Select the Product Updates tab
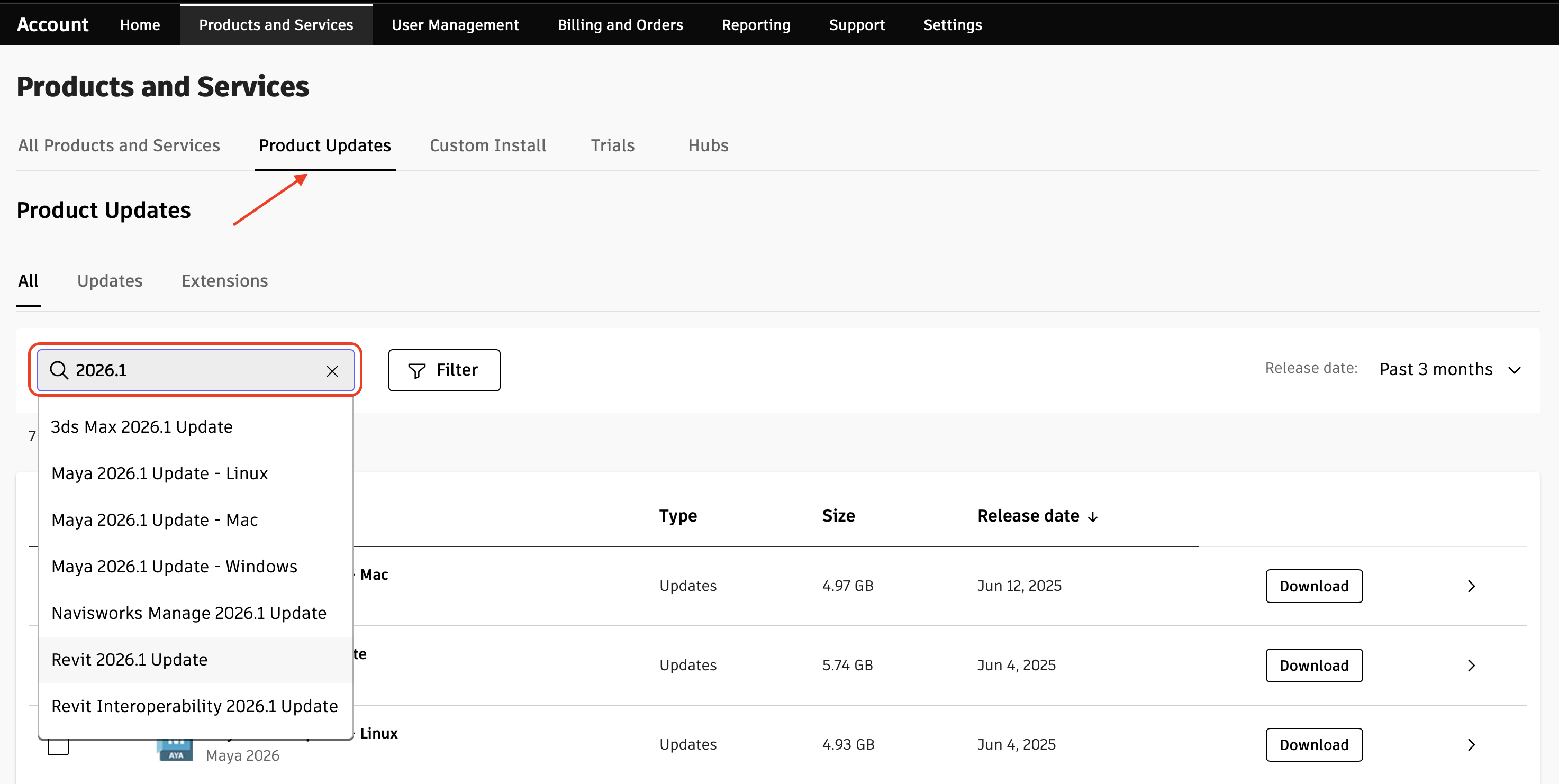The image size is (1559, 784). click(325, 145)
